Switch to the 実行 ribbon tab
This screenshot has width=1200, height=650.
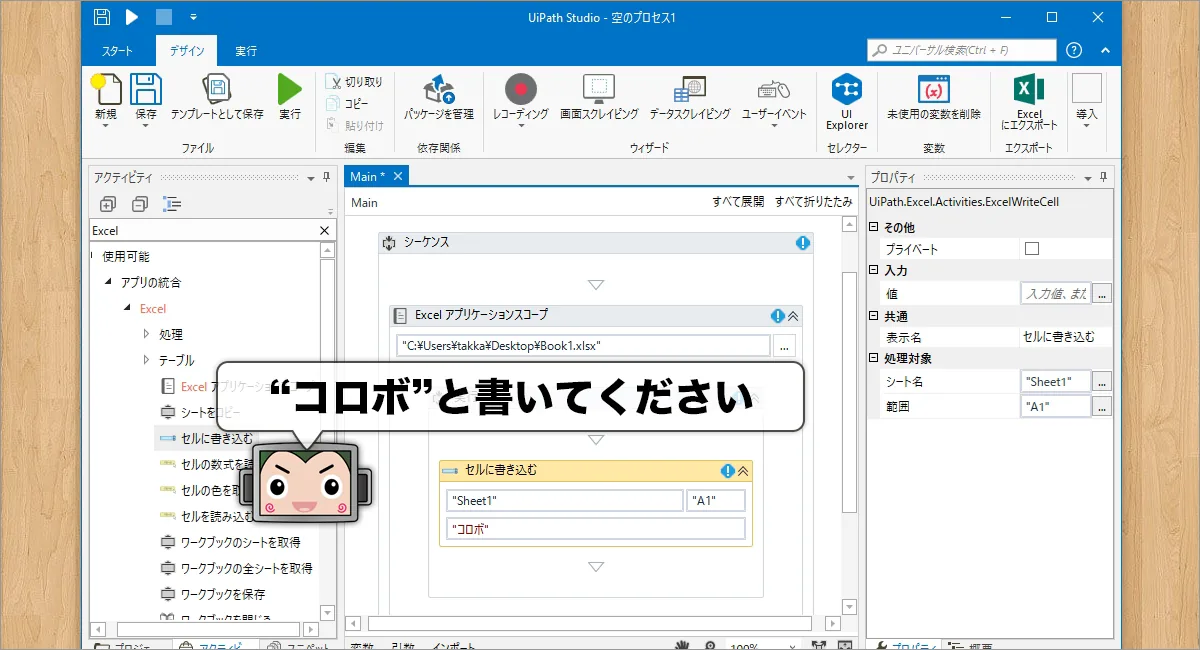tap(246, 51)
